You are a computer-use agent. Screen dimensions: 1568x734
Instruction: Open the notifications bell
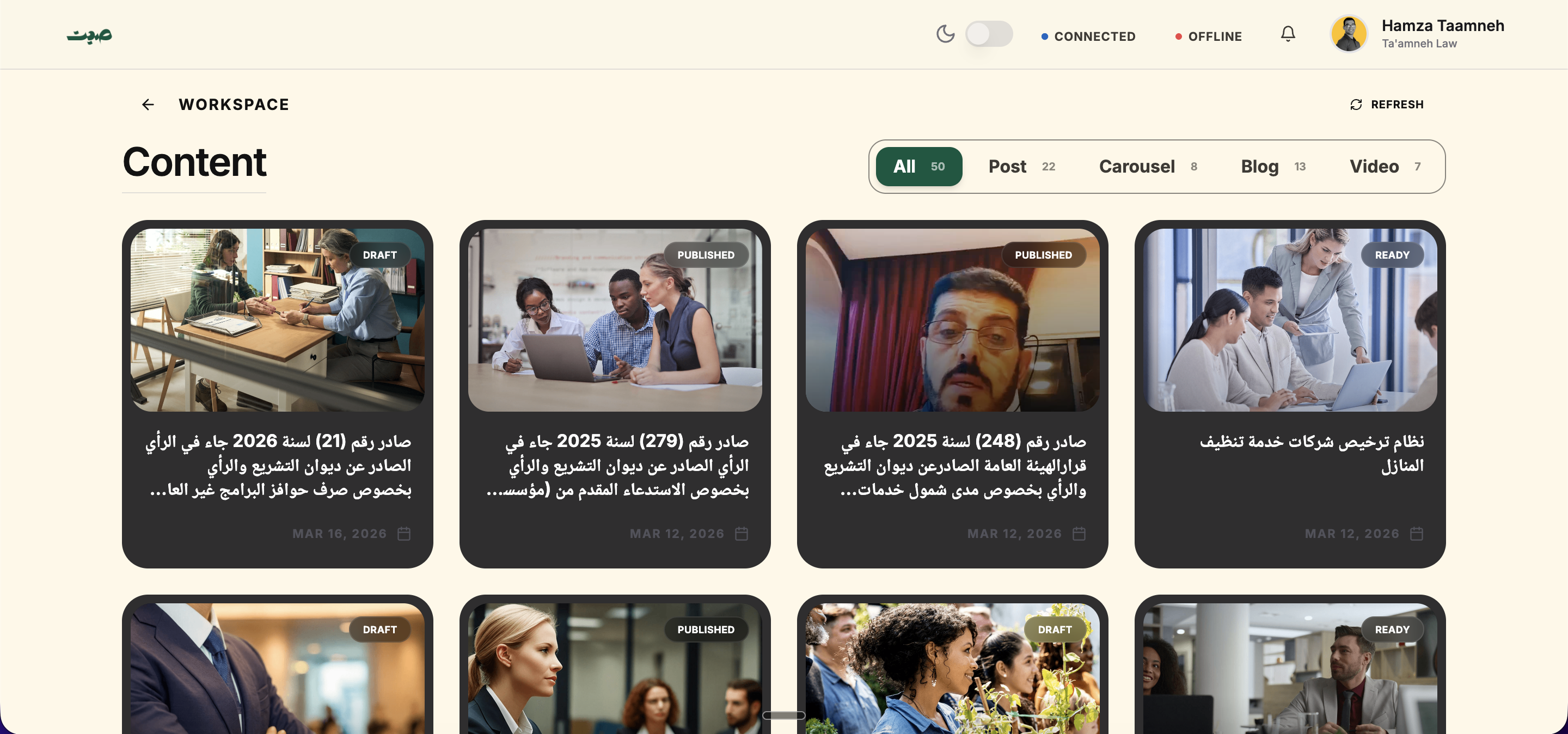tap(1288, 34)
